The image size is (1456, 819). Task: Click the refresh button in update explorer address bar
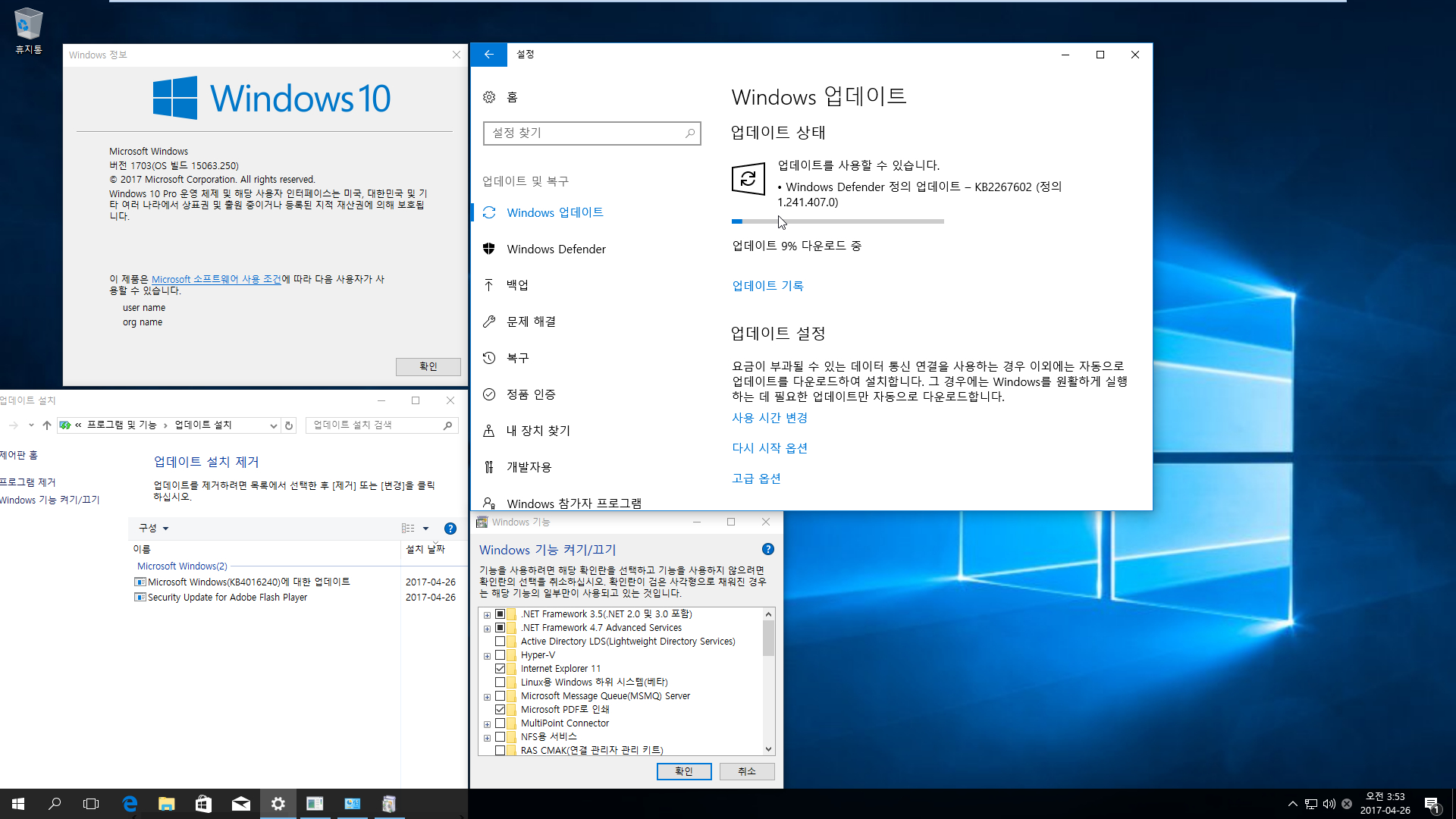pos(289,425)
